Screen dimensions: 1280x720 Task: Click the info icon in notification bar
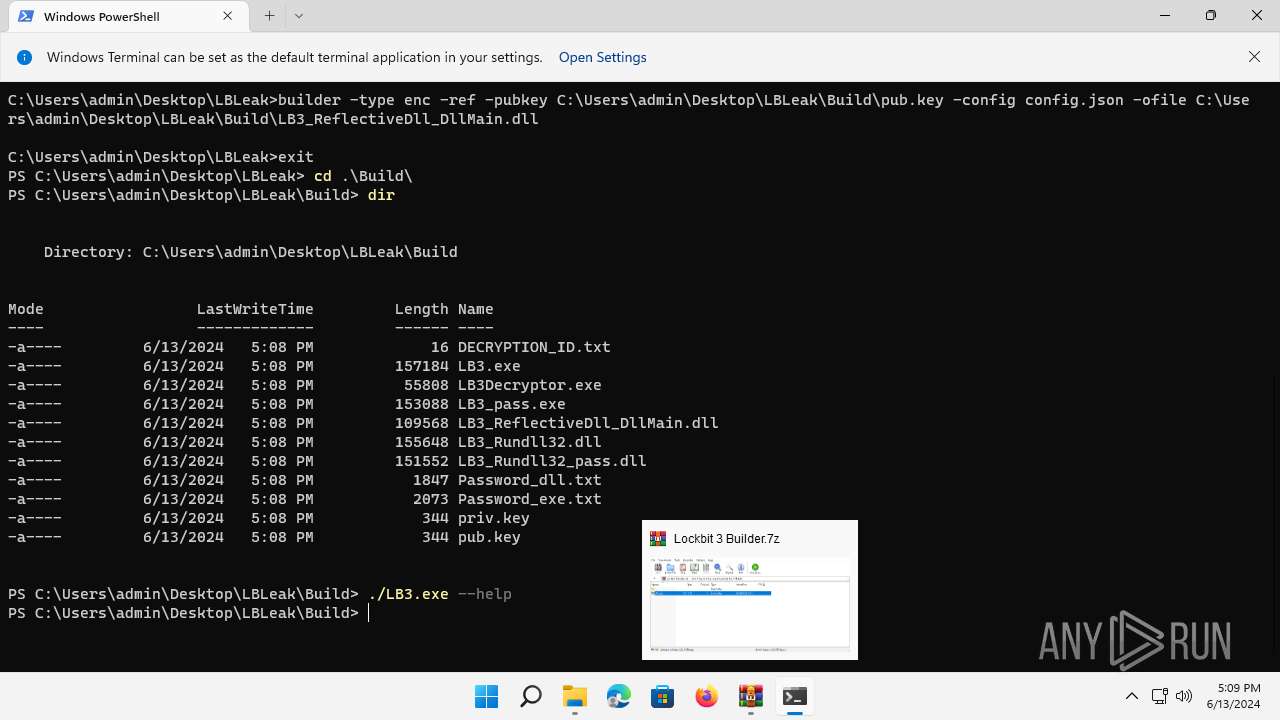(25, 57)
